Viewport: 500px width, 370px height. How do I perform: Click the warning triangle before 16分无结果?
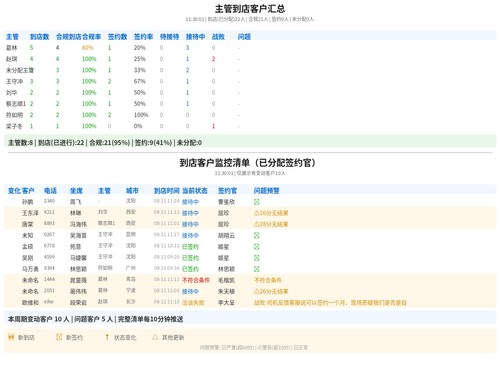(x=257, y=213)
